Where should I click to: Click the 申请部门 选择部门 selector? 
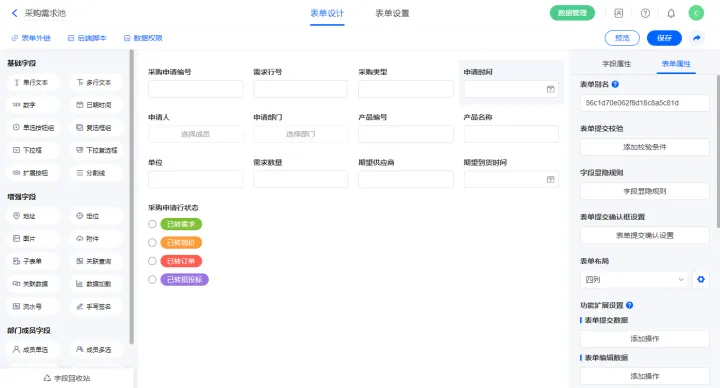point(300,134)
